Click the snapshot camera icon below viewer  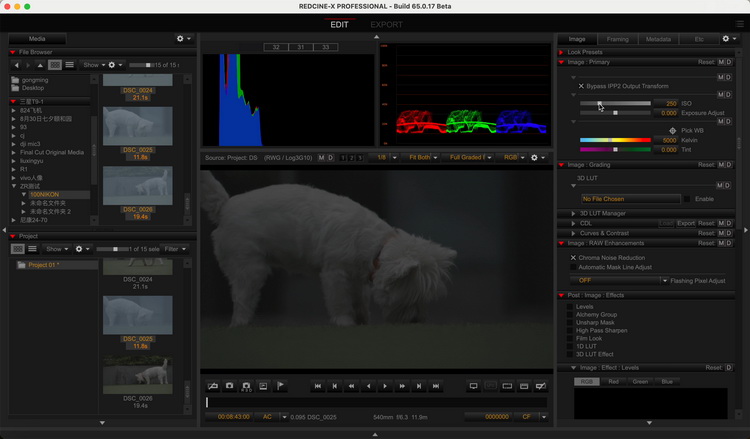[230, 385]
